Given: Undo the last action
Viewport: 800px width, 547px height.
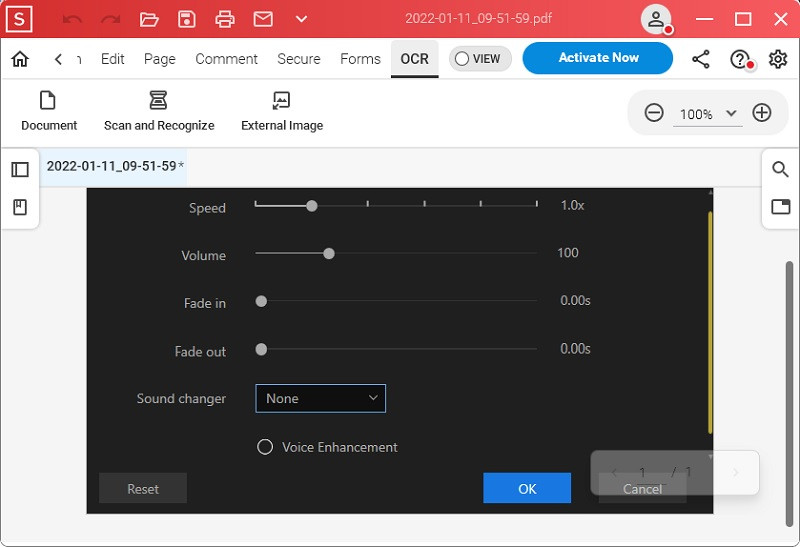Looking at the screenshot, I should tap(72, 19).
